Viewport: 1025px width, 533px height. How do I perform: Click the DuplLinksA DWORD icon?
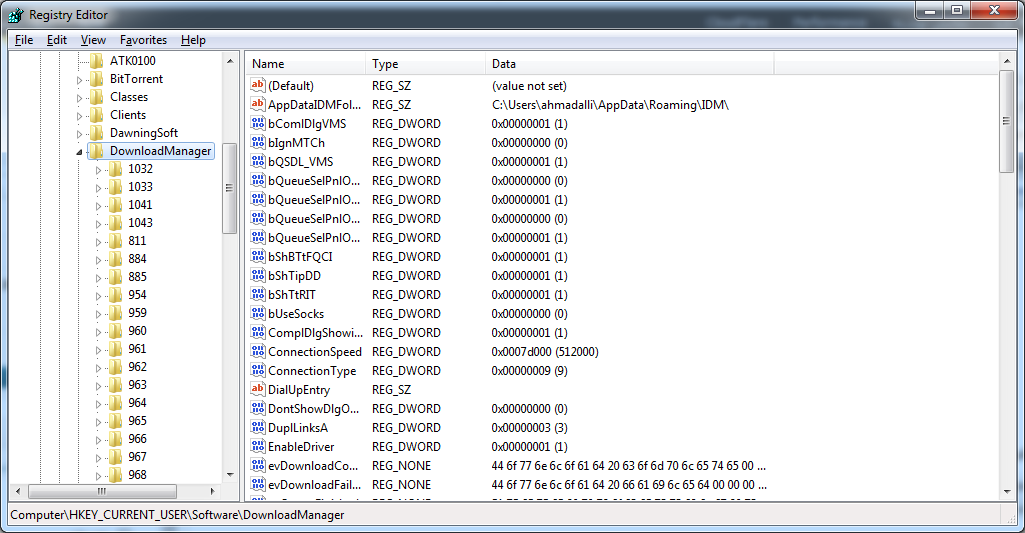coord(258,427)
